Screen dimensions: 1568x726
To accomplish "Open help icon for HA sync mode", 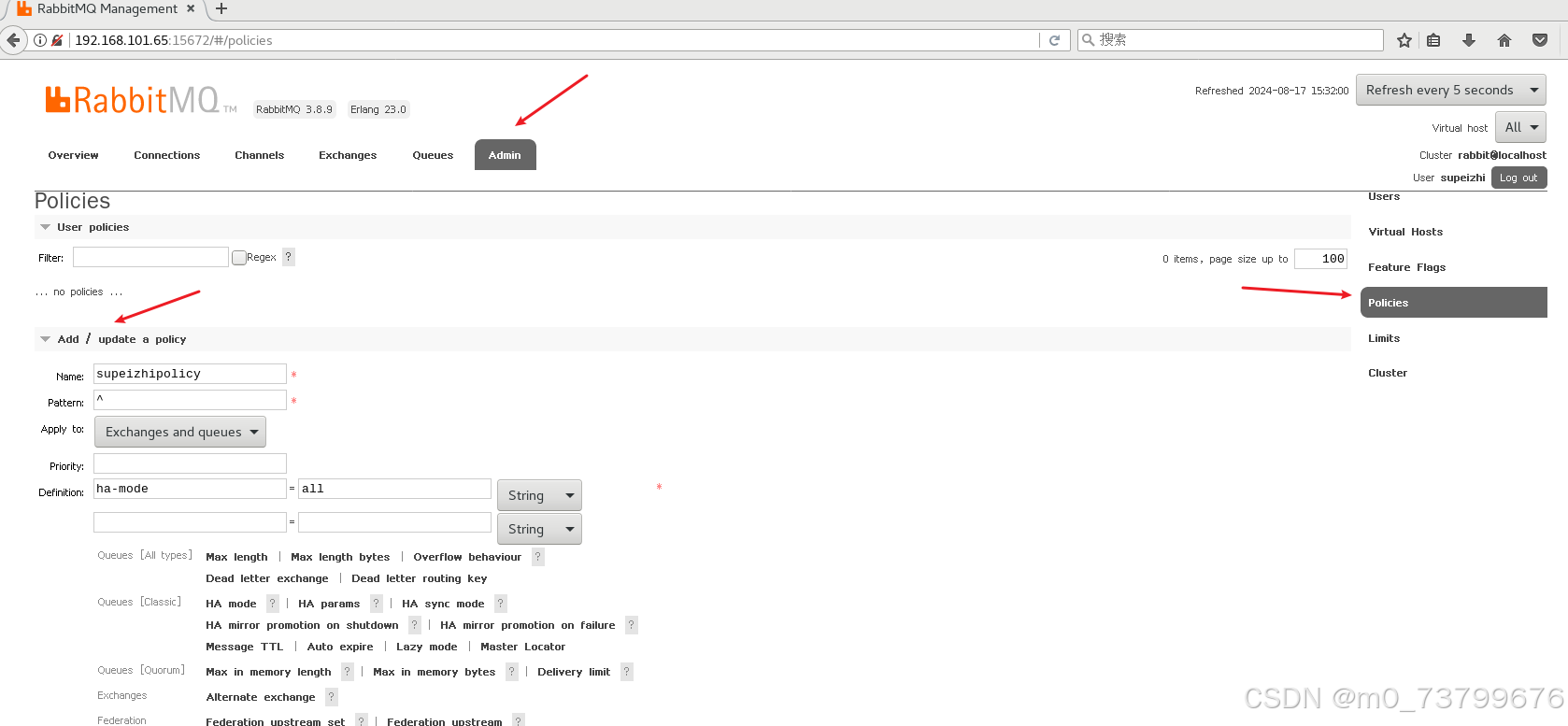I will pyautogui.click(x=501, y=604).
